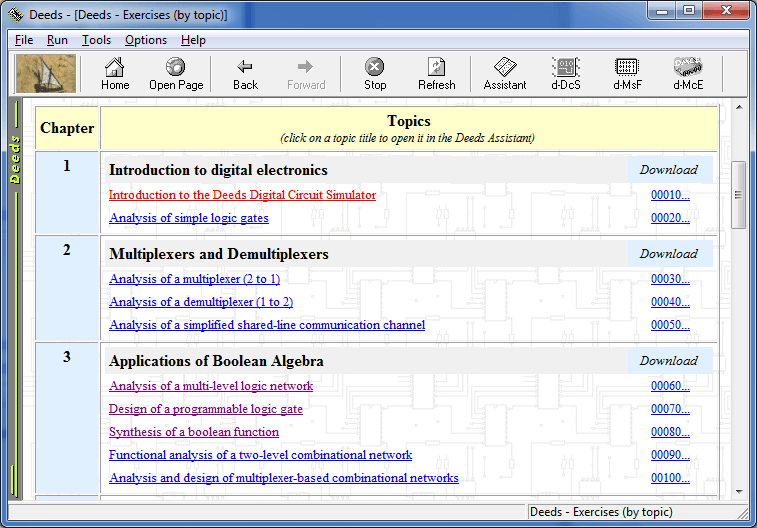Click the Deeds title bar application icon
757x528 pixels.
15,14
